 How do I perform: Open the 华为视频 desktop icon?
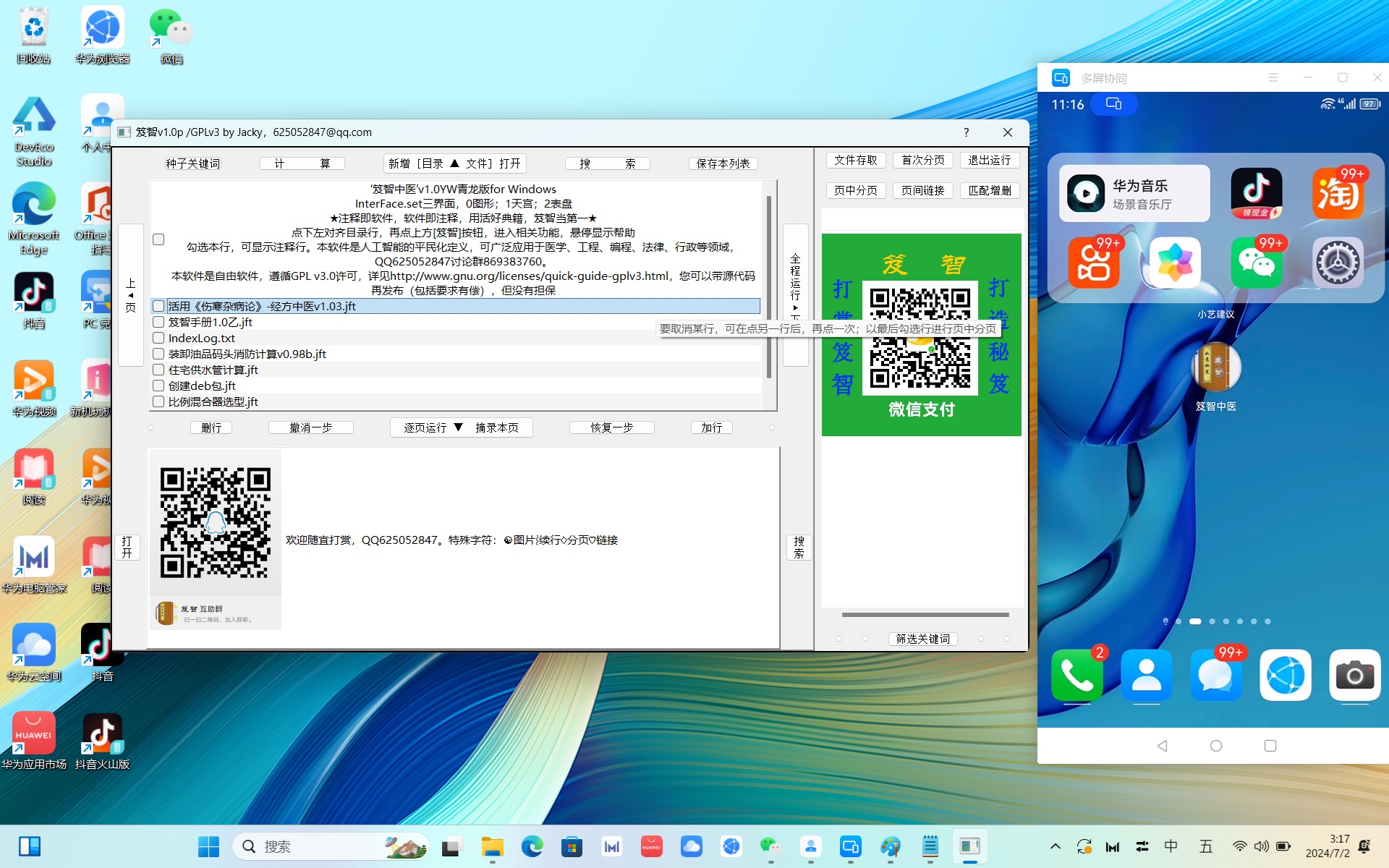pyautogui.click(x=33, y=388)
